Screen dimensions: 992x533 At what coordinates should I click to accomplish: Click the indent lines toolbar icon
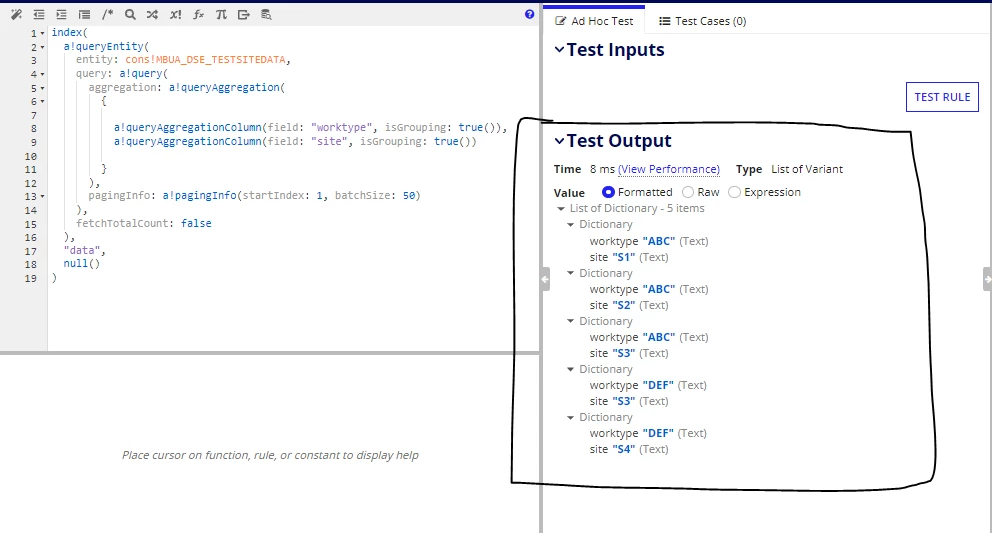(61, 14)
